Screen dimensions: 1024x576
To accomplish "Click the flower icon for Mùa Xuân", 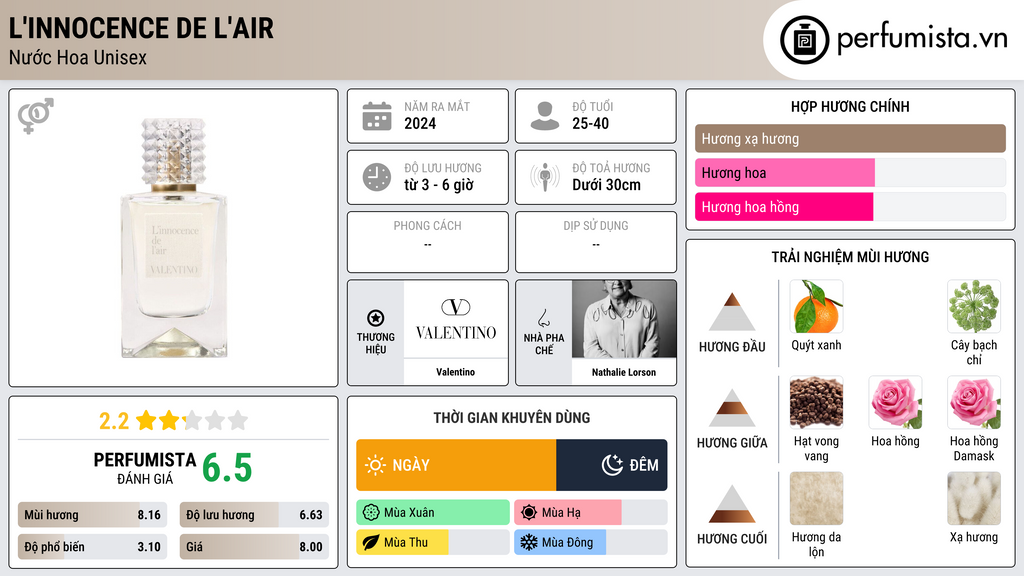I will point(371,513).
